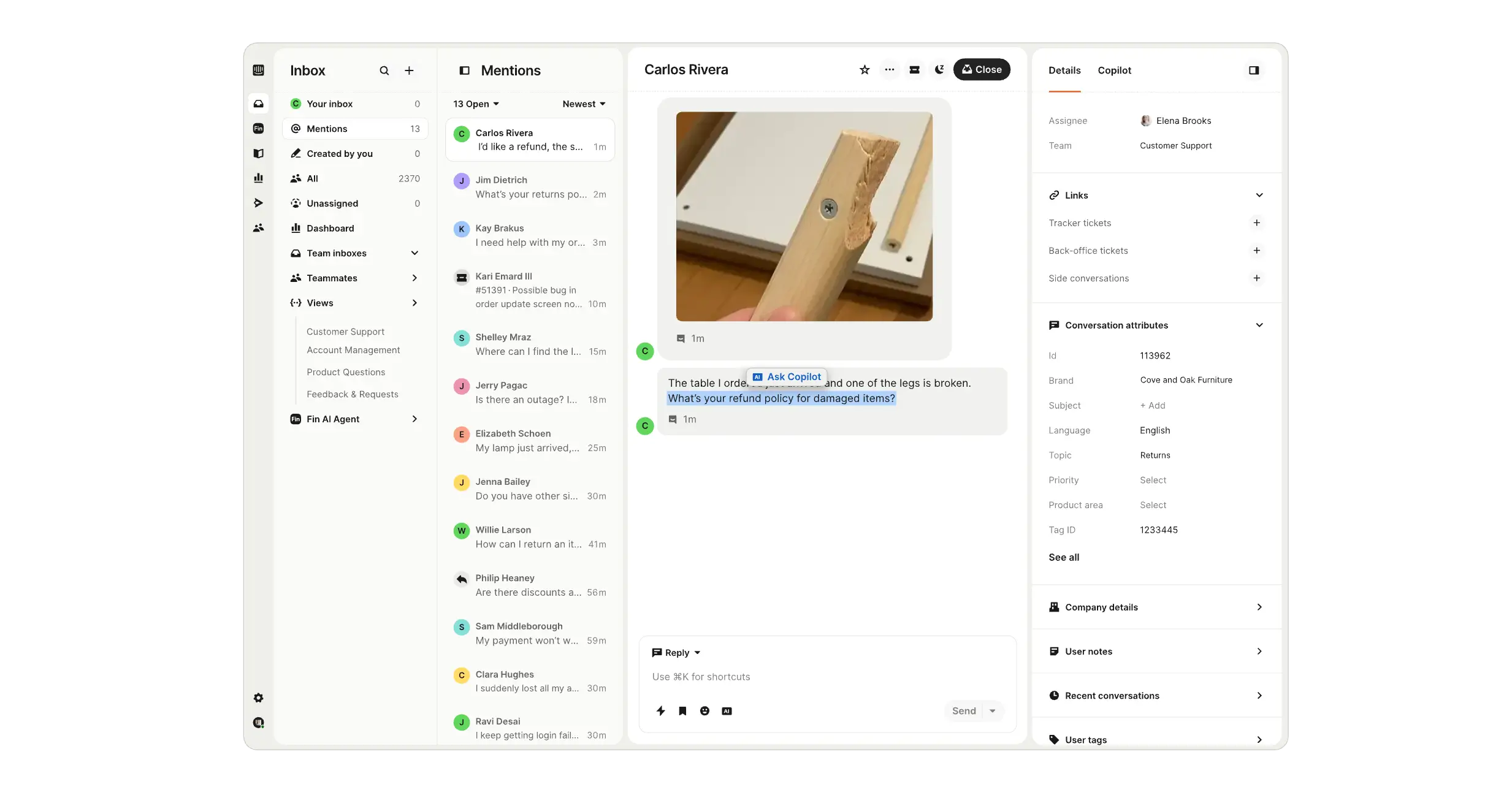Image resolution: width=1512 pixels, height=787 pixels.
Task: Open the All conversations inbox
Action: 355,178
